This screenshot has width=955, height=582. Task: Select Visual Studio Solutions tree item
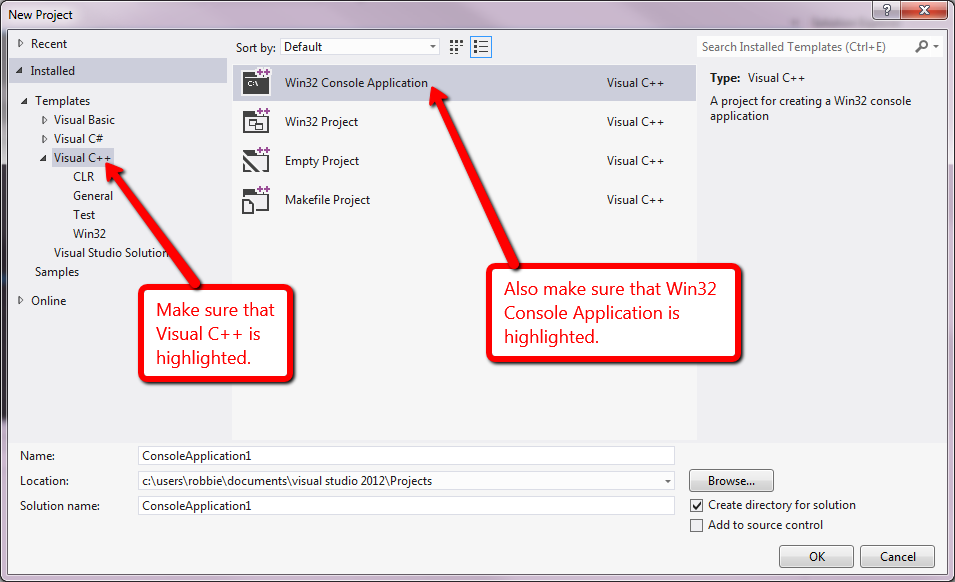point(110,253)
